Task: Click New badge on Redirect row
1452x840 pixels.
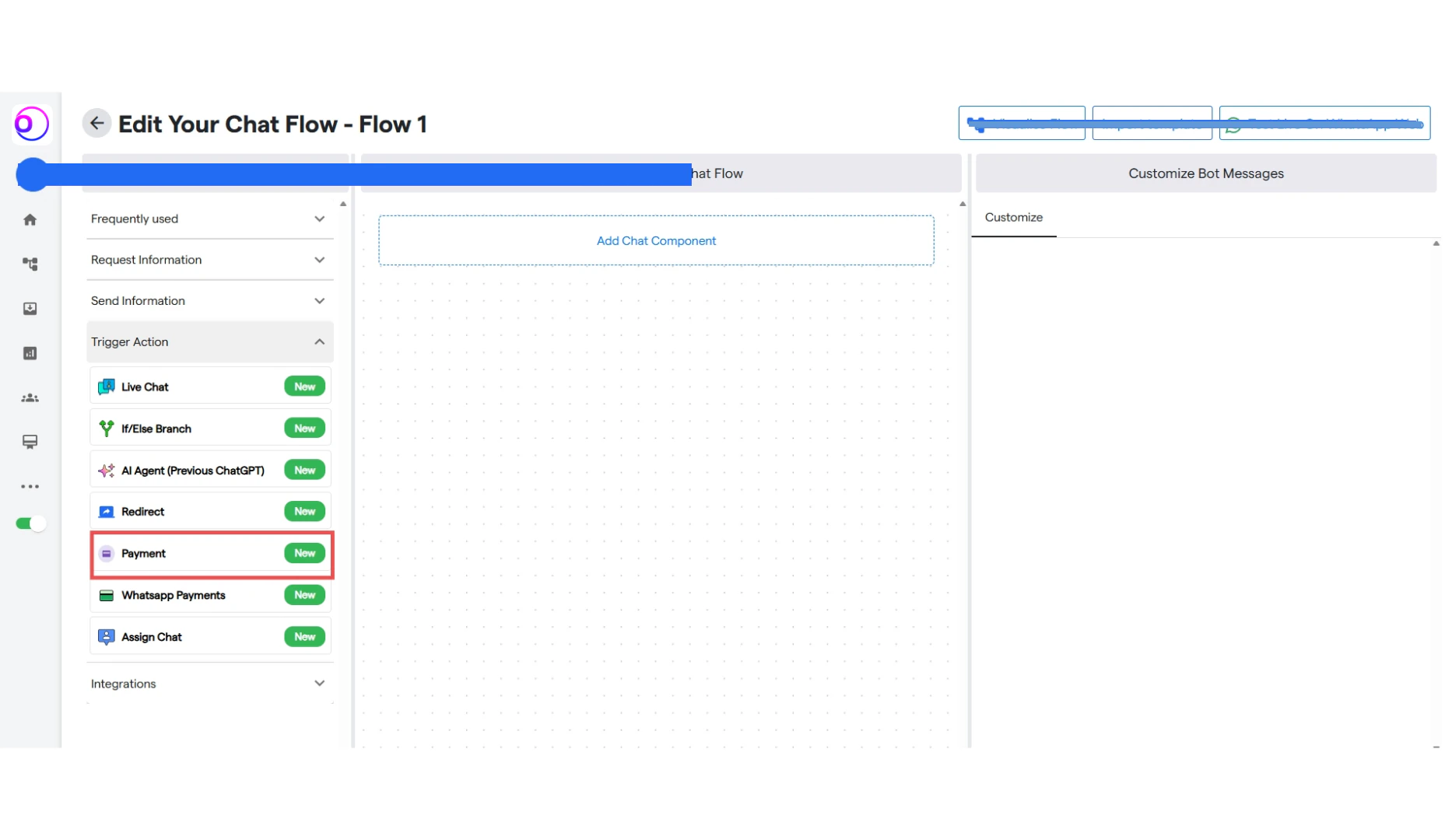Action: [304, 512]
